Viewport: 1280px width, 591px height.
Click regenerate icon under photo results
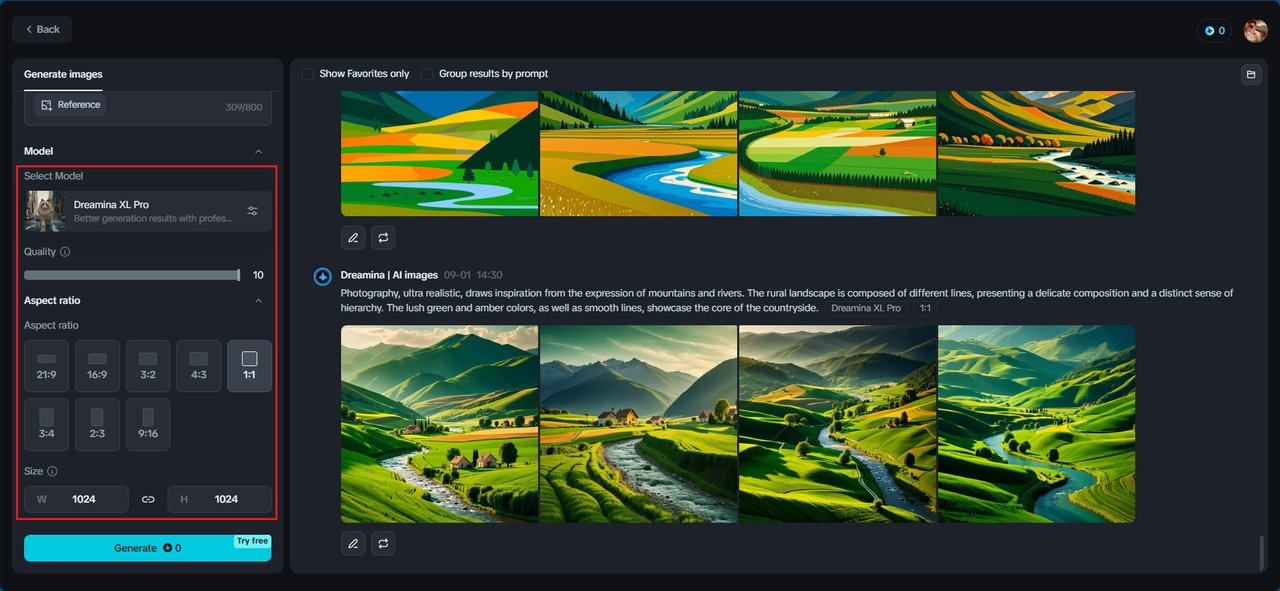click(383, 544)
